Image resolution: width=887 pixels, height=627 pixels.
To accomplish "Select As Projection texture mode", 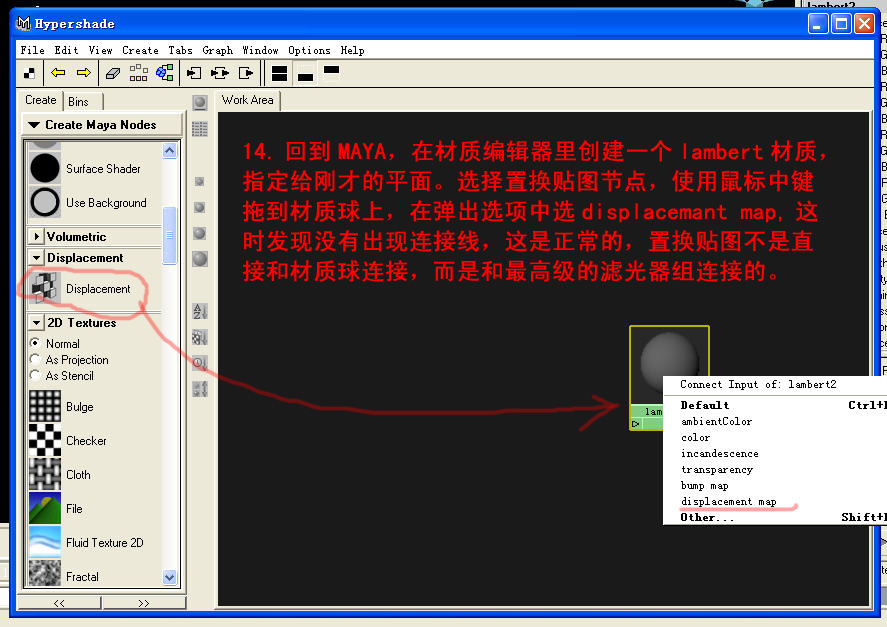I will point(35,359).
